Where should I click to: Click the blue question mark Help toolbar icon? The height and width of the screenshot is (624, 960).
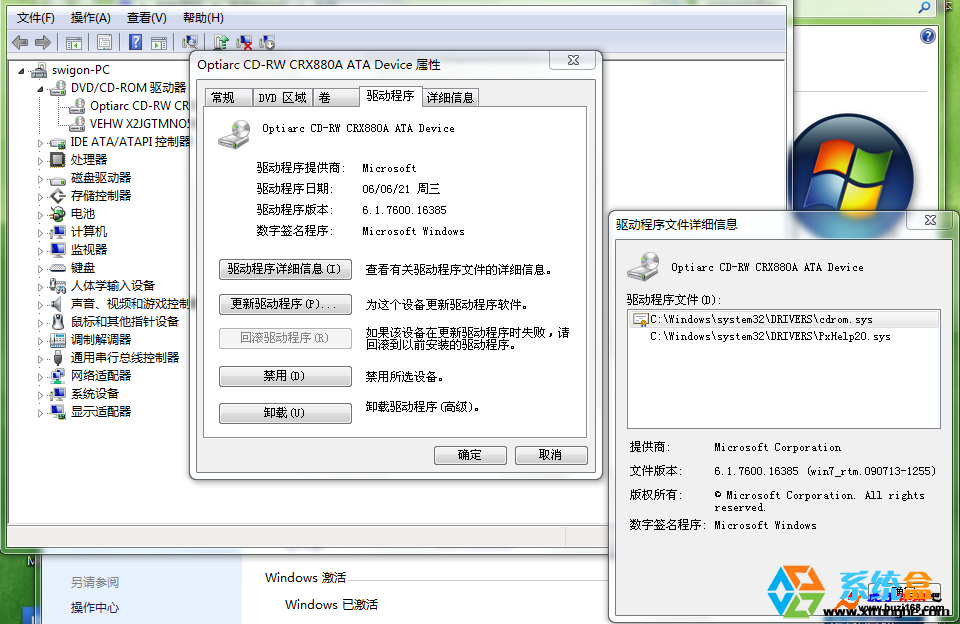pos(135,42)
